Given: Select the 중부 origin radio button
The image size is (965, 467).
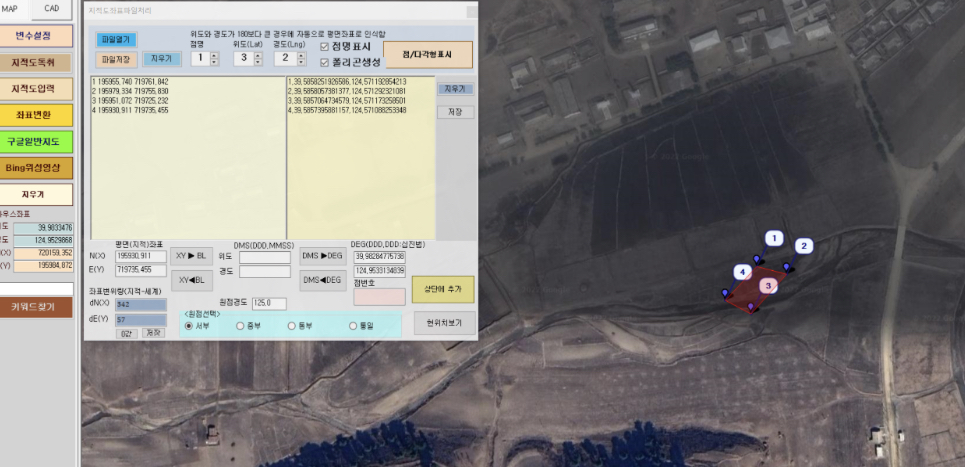Looking at the screenshot, I should point(240,325).
